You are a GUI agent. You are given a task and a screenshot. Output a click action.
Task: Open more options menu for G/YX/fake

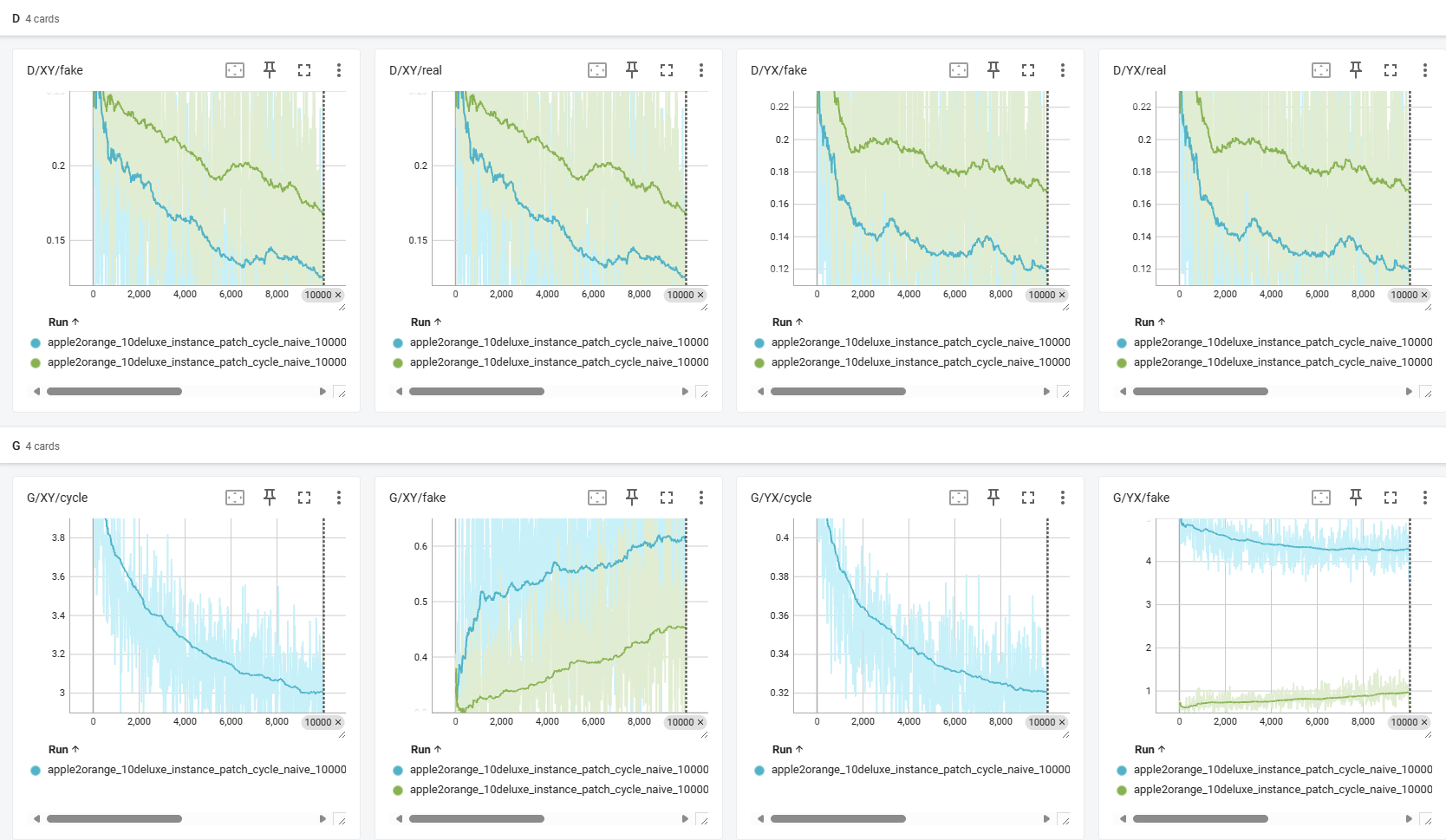[1425, 498]
